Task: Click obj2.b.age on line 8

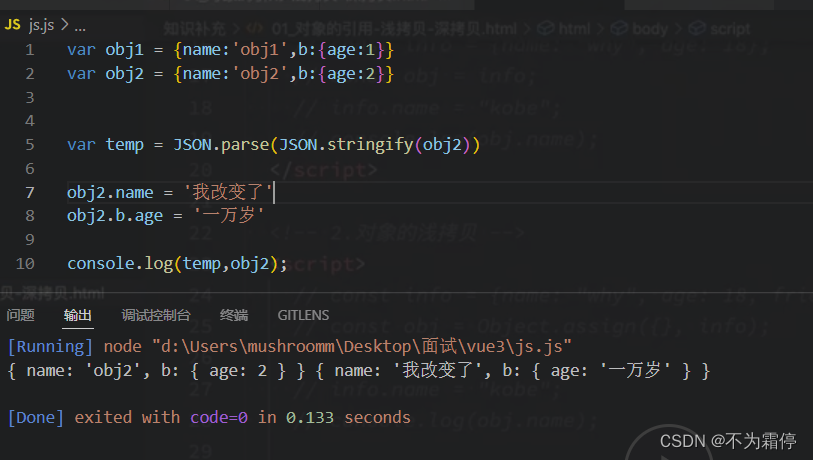Action: tap(115, 215)
